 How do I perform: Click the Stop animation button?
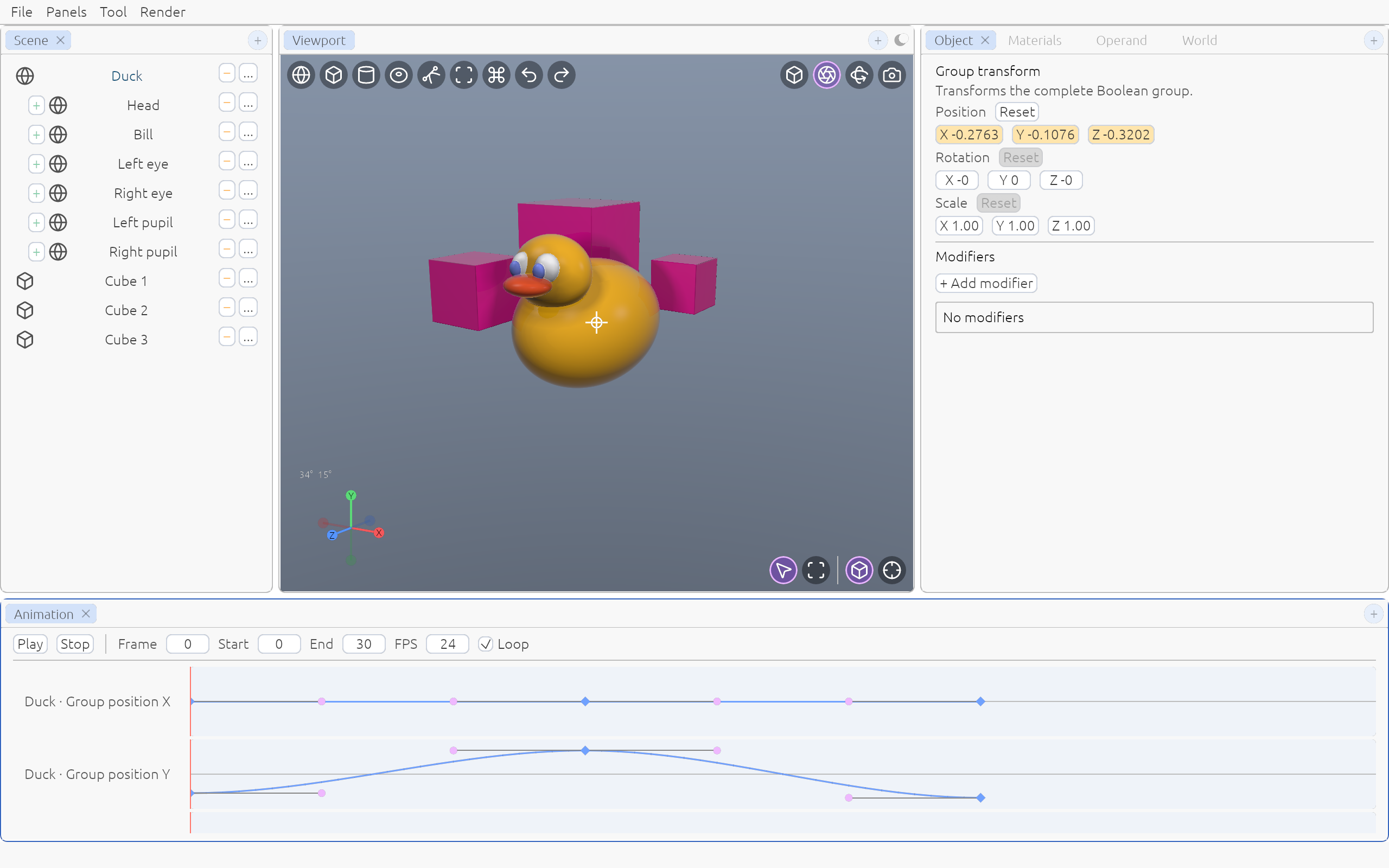tap(75, 644)
